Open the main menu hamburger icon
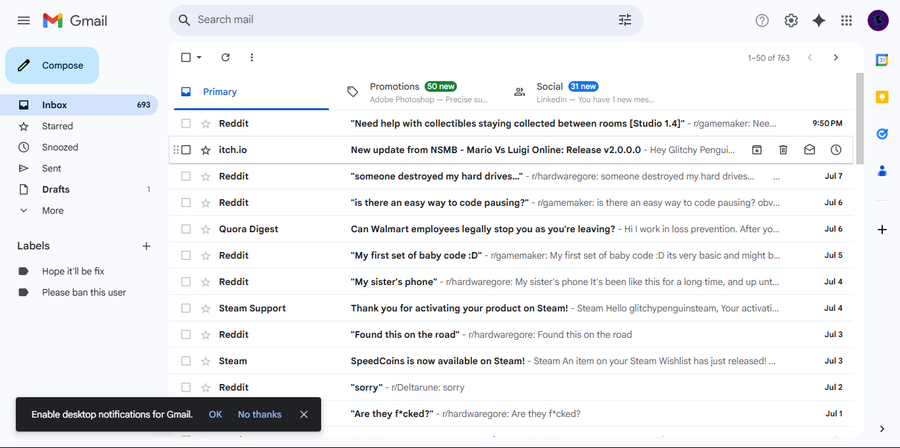The image size is (900, 448). click(x=24, y=21)
